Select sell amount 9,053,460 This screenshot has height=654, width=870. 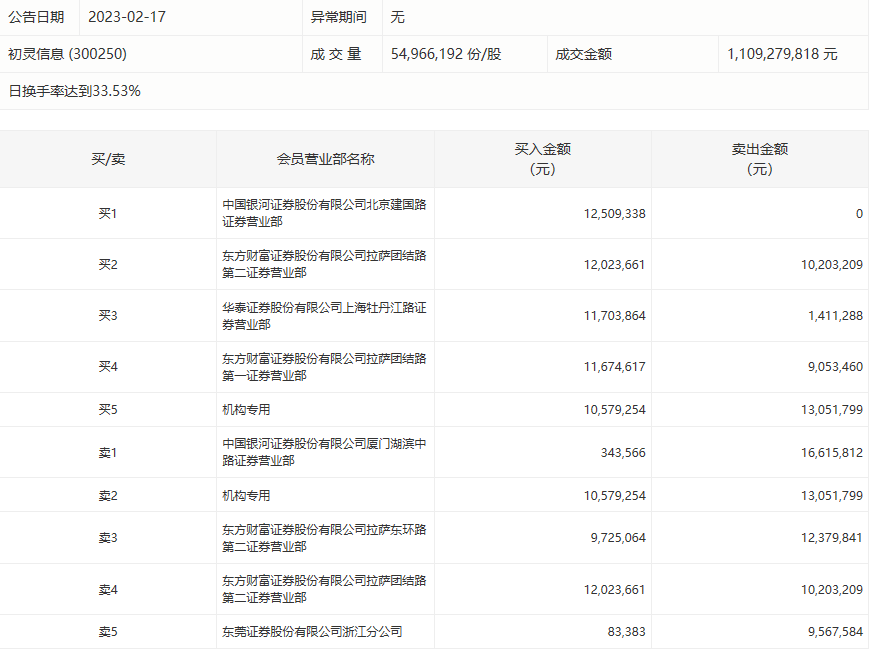835,367
